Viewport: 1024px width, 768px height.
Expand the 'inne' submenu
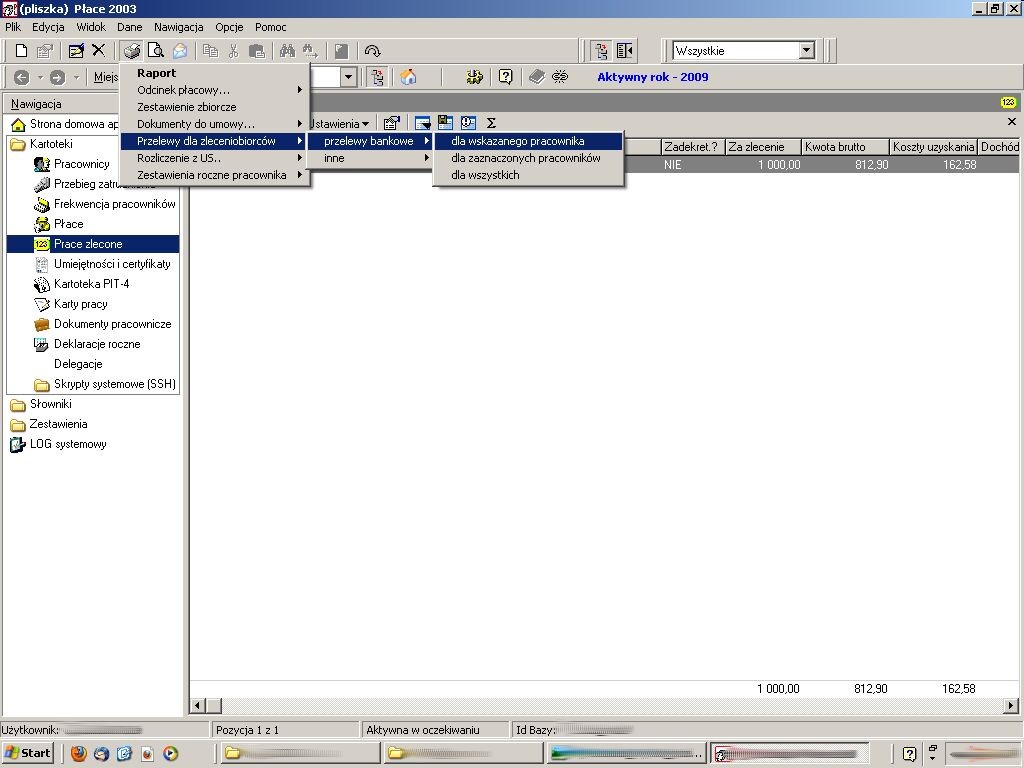(370, 158)
